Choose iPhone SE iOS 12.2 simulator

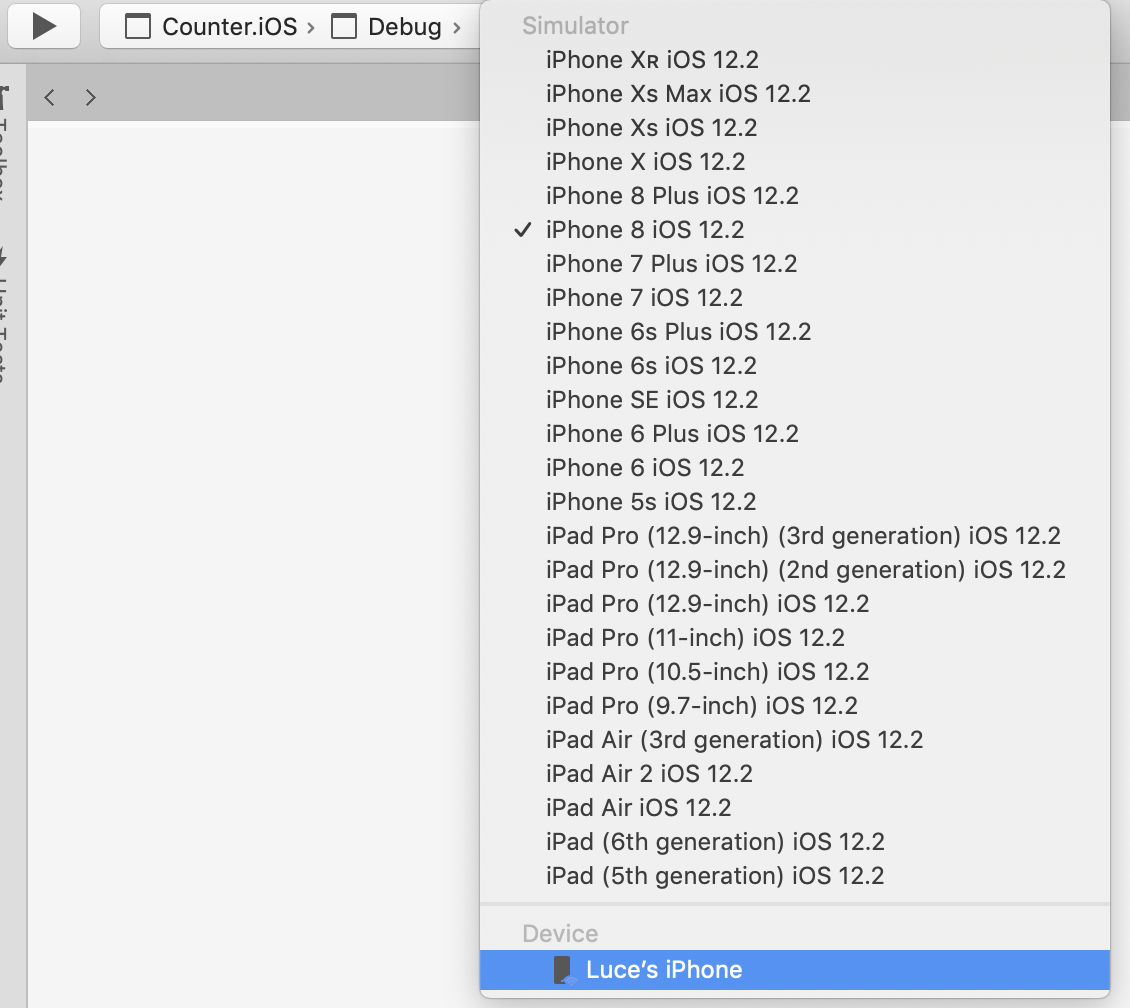coord(795,400)
